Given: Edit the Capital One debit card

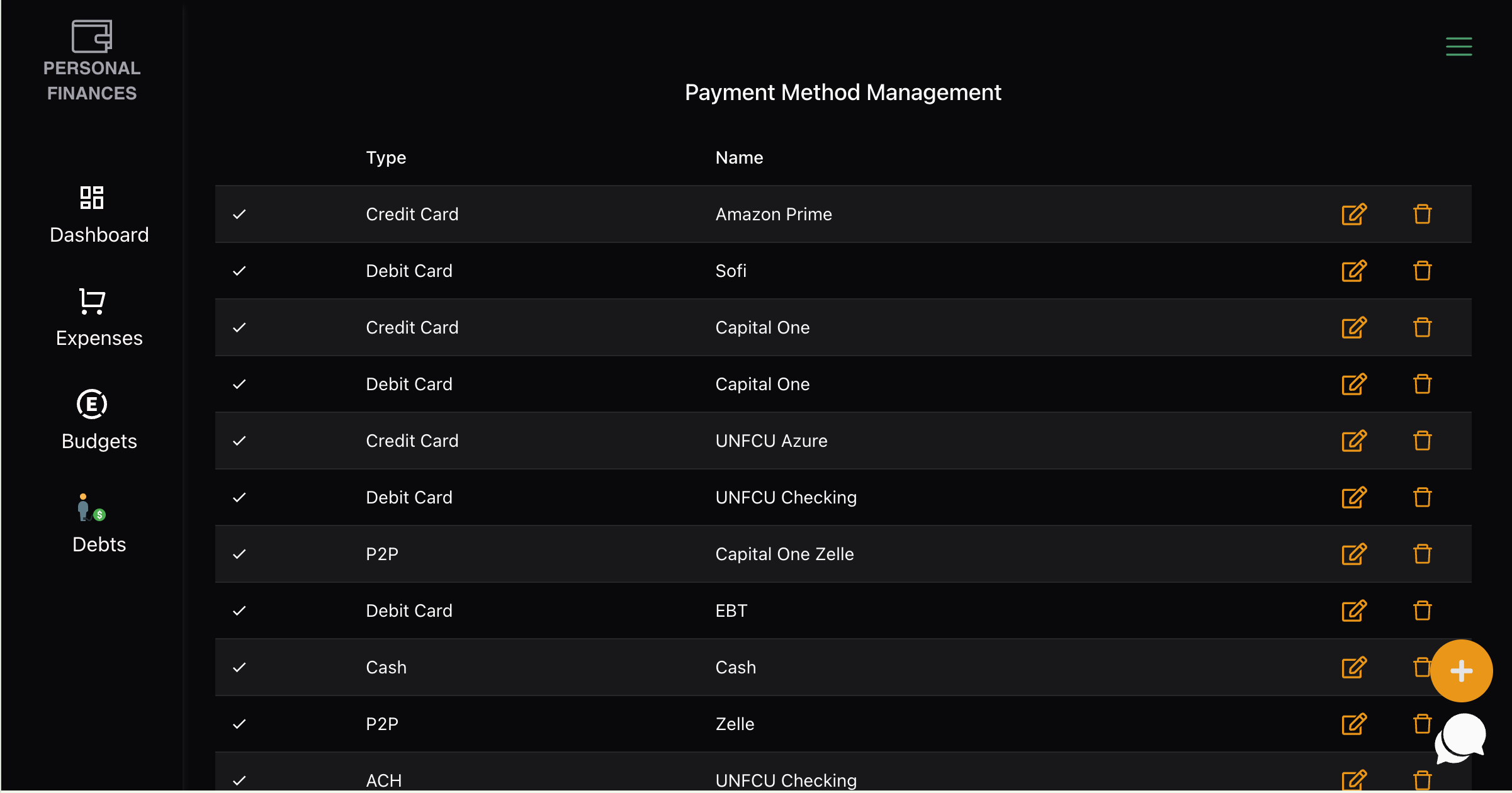Looking at the screenshot, I should [1353, 384].
